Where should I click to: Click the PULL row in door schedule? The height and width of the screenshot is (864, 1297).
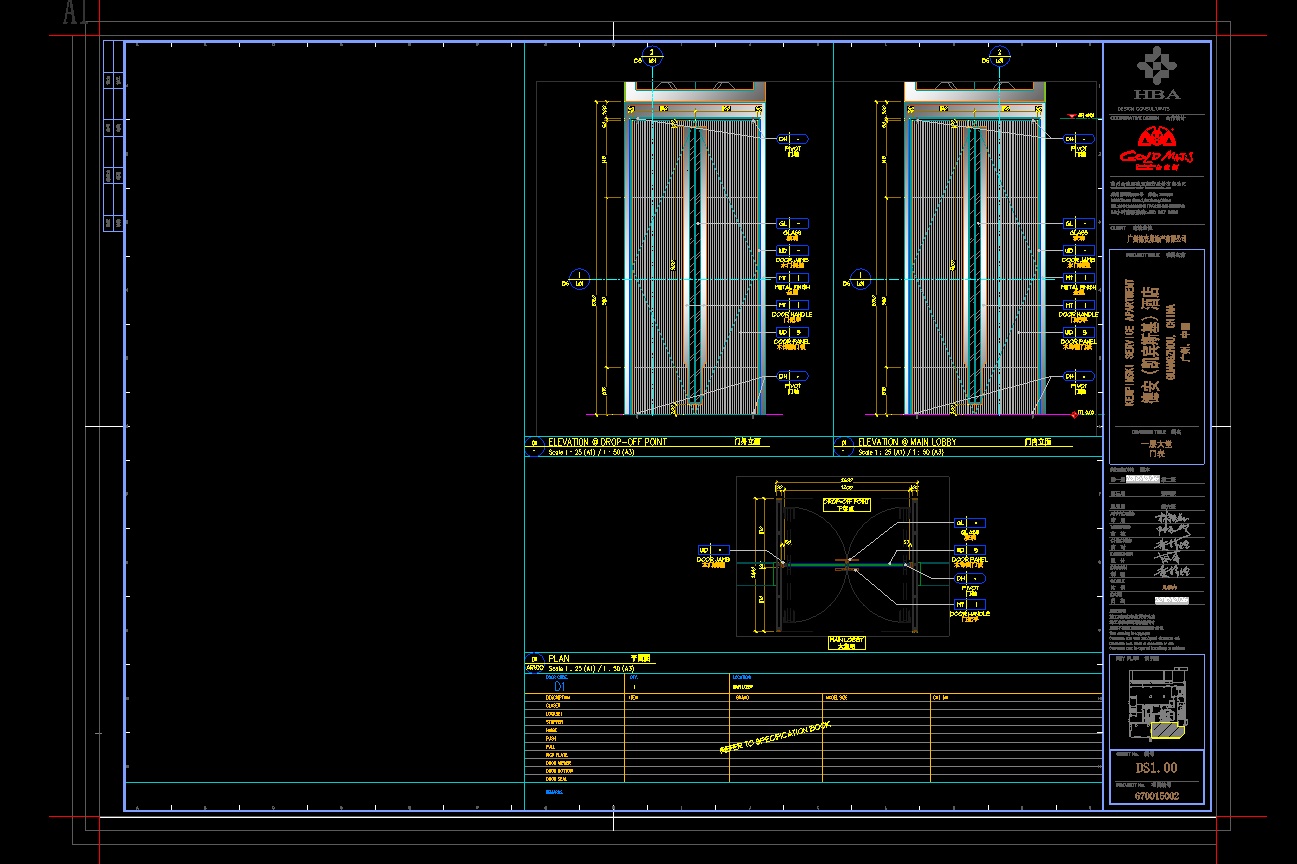tap(813, 746)
